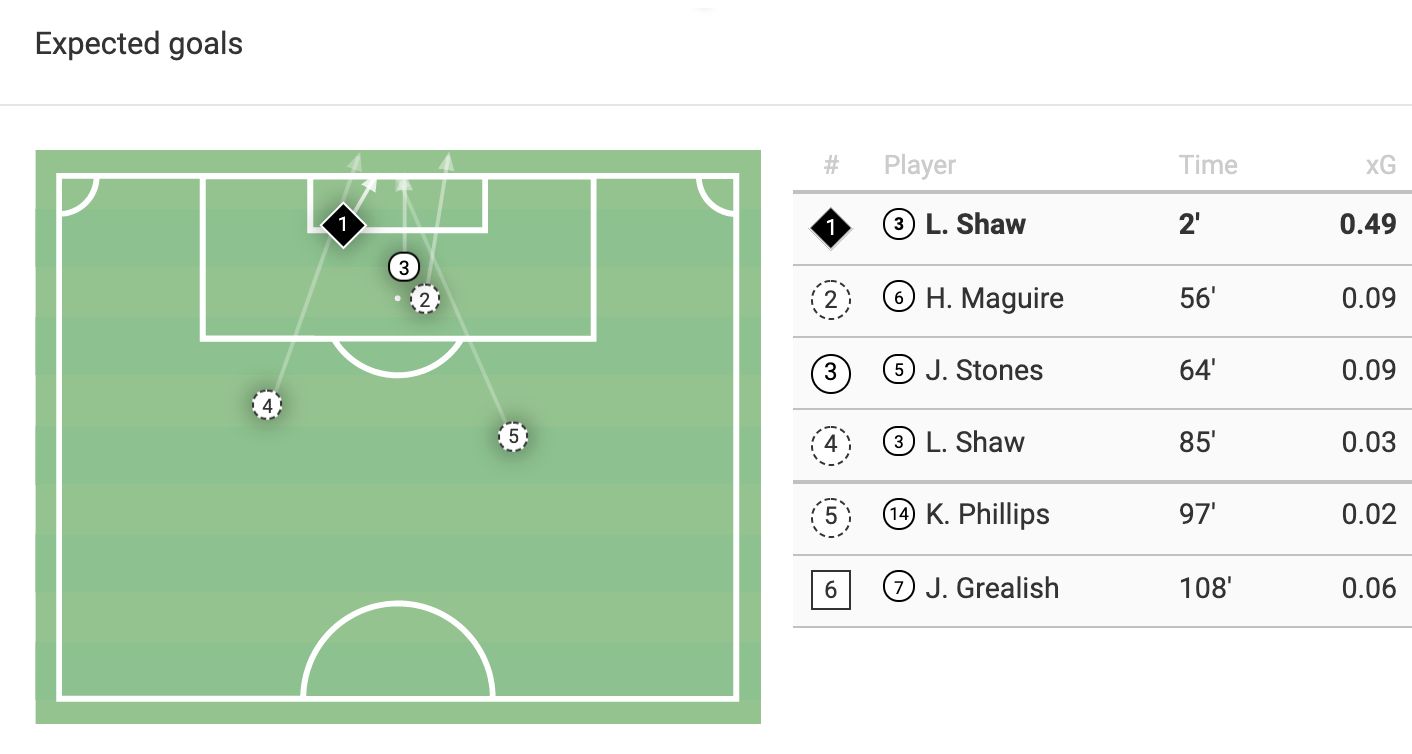The image size is (1412, 754).
Task: Click shot marker 1 diamond on pitch
Action: coord(343,225)
